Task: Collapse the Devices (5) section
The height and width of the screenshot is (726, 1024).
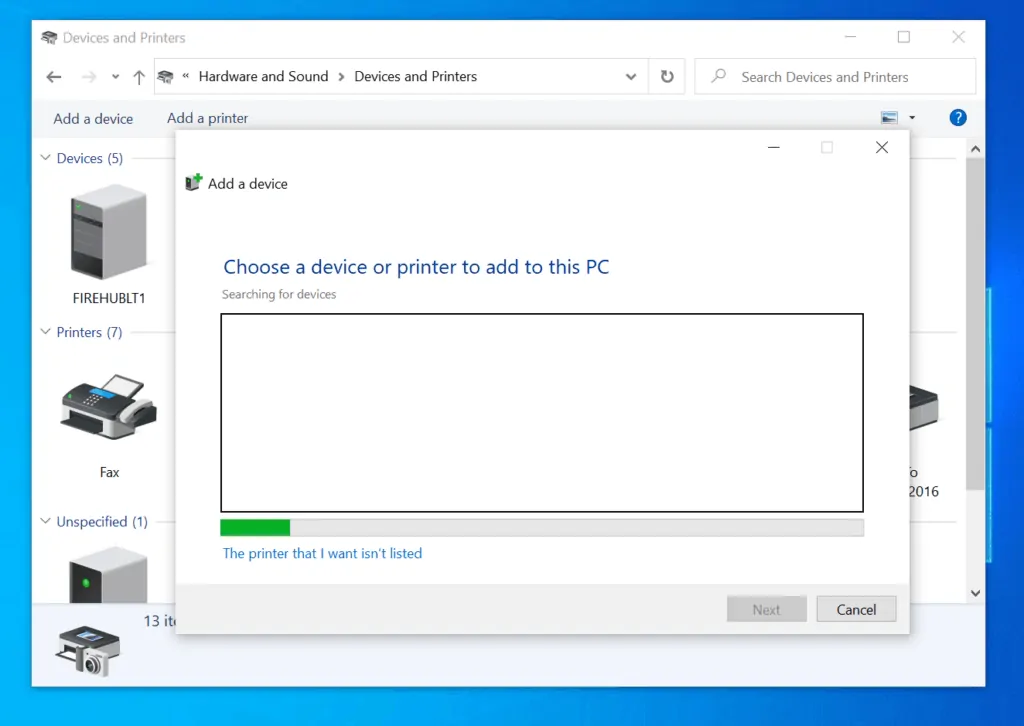Action: pyautogui.click(x=44, y=158)
